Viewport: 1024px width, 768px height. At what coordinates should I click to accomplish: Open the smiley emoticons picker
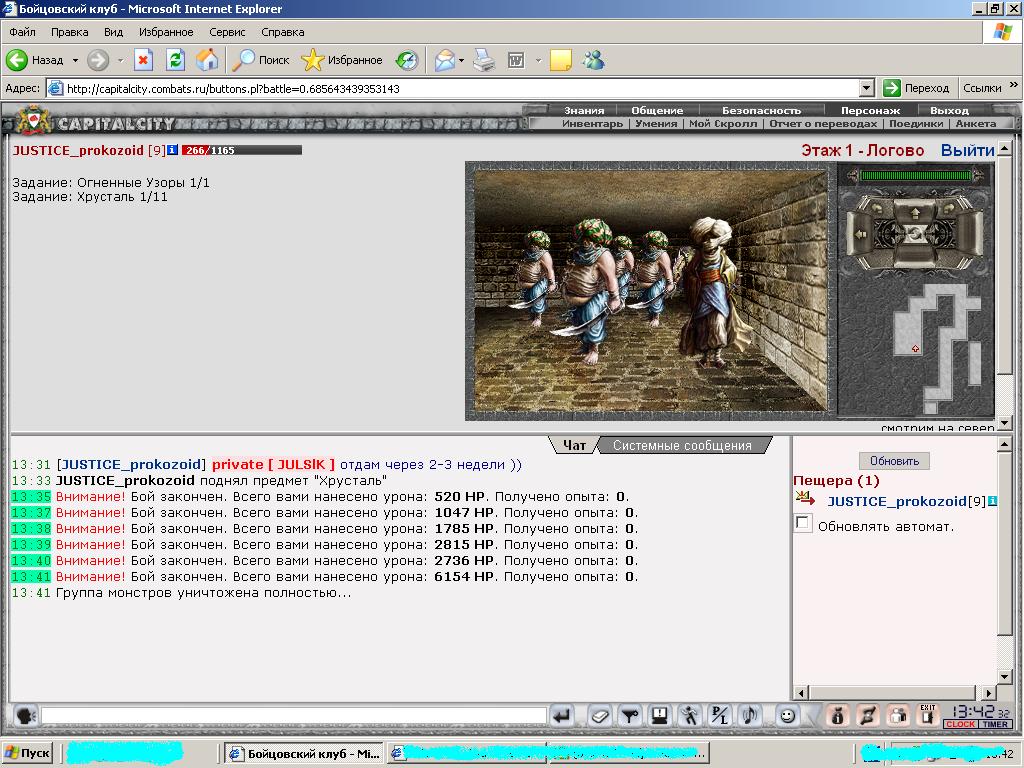[x=788, y=716]
